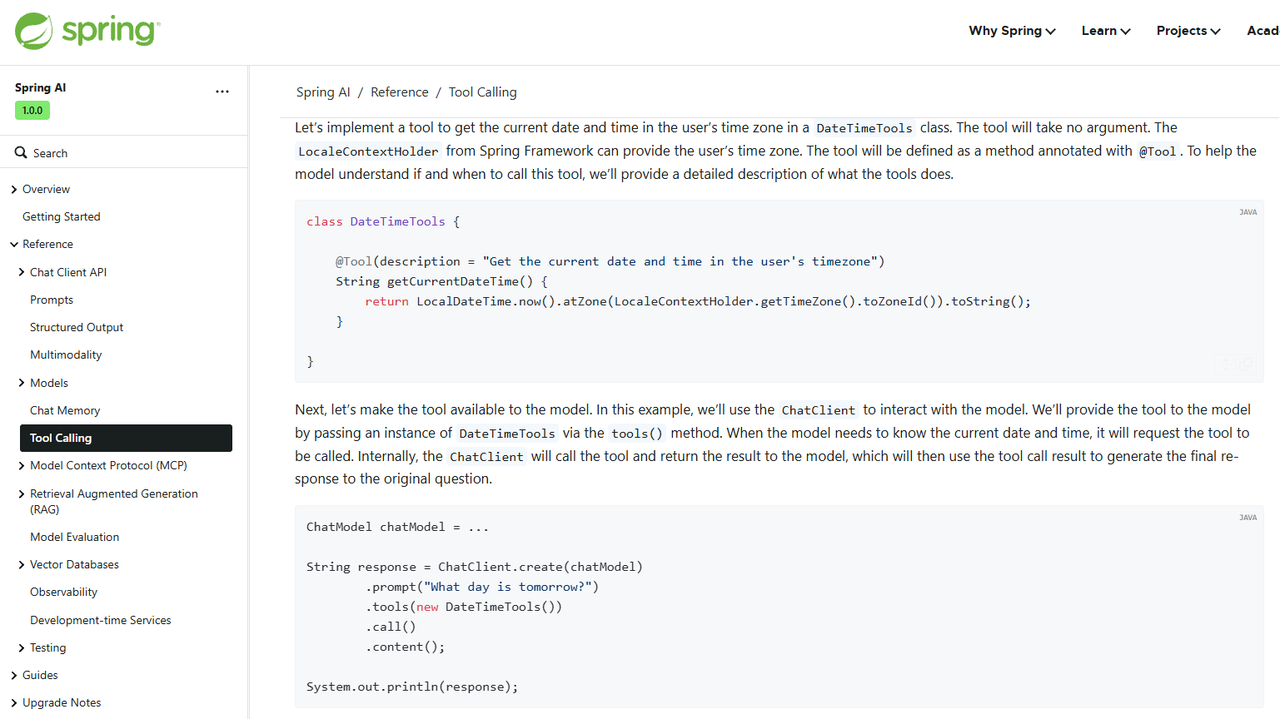Click the 'String getCurrentDateTime() {' code line
1280x719 pixels.
tap(442, 281)
